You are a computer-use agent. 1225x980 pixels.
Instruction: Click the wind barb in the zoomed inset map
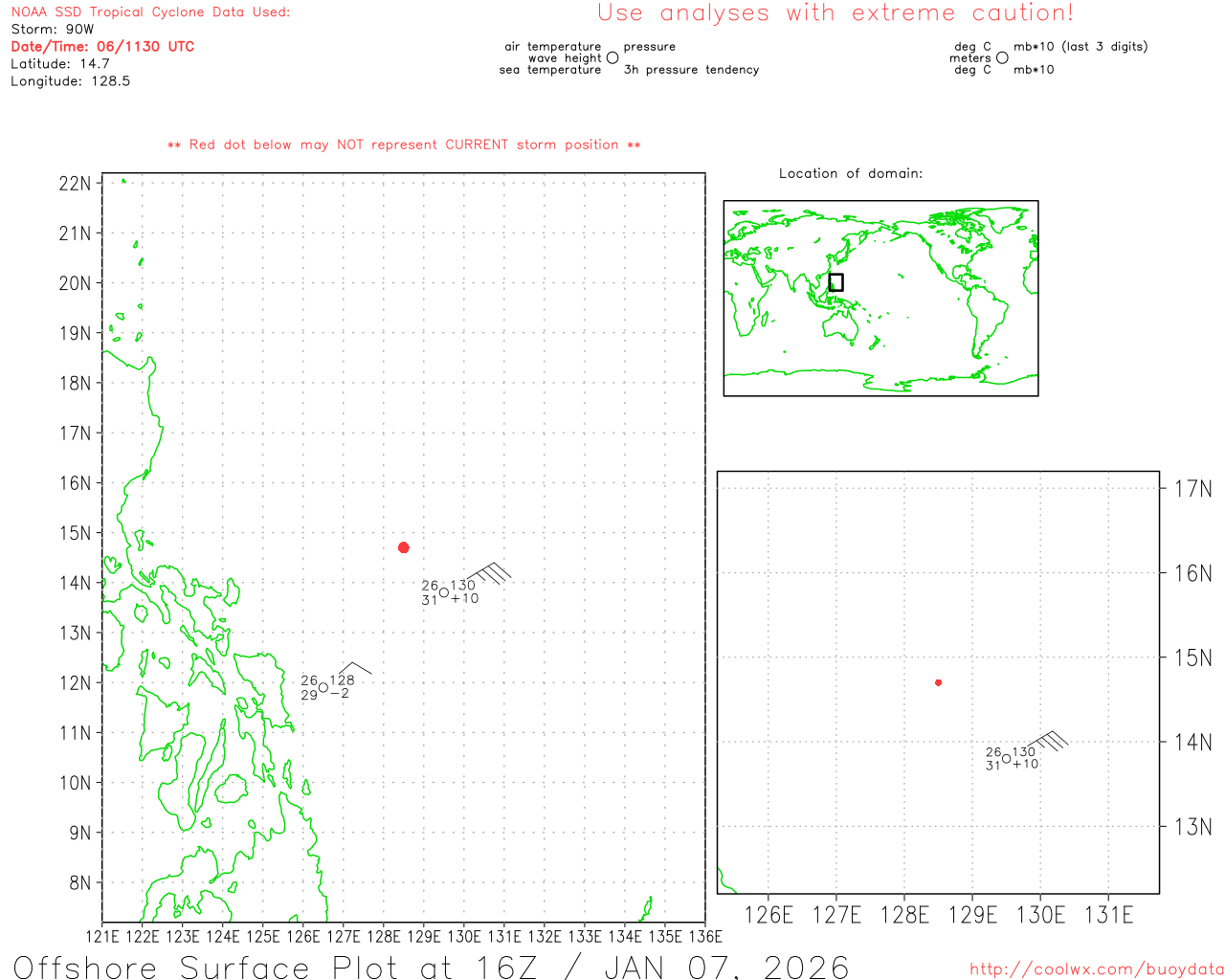[x=1051, y=740]
